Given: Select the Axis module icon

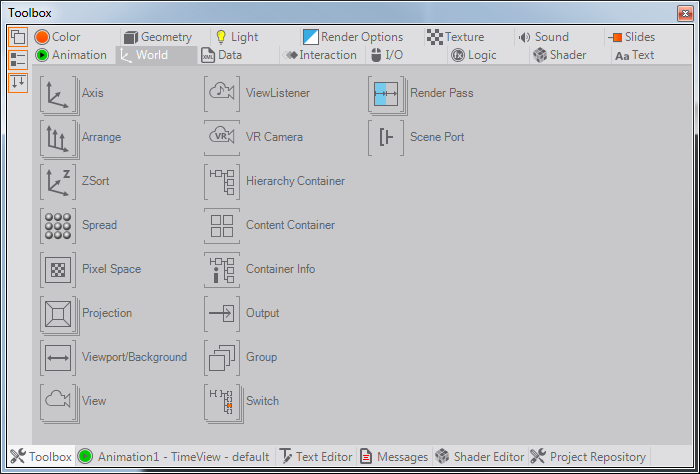Looking at the screenshot, I should [58, 94].
